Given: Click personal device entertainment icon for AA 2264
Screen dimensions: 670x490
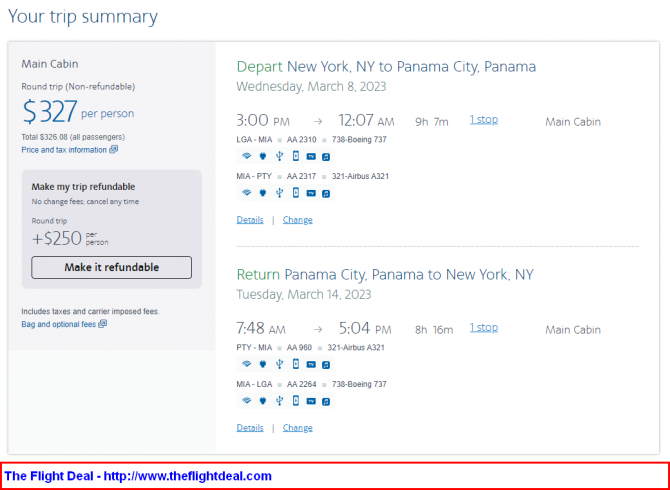Looking at the screenshot, I should tap(296, 401).
